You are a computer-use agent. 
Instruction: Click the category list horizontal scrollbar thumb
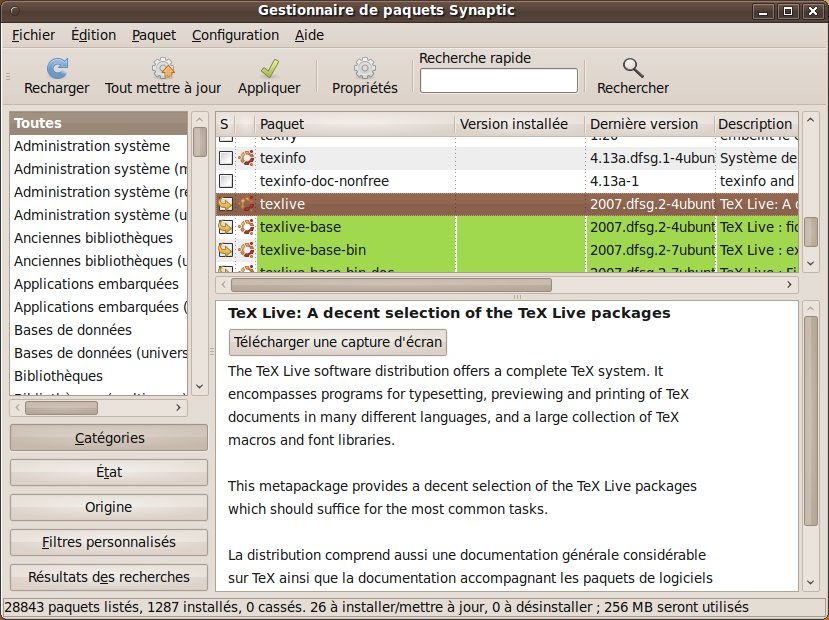tap(61, 408)
